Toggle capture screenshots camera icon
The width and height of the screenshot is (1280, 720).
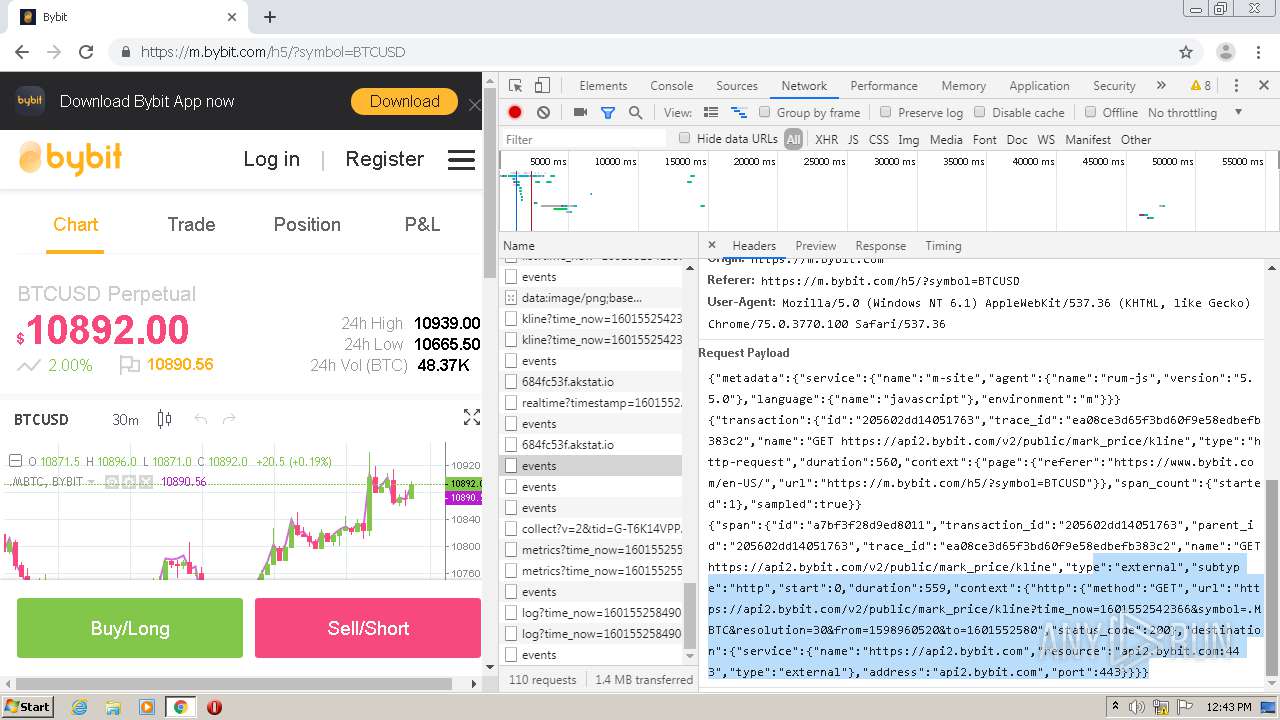(580, 113)
